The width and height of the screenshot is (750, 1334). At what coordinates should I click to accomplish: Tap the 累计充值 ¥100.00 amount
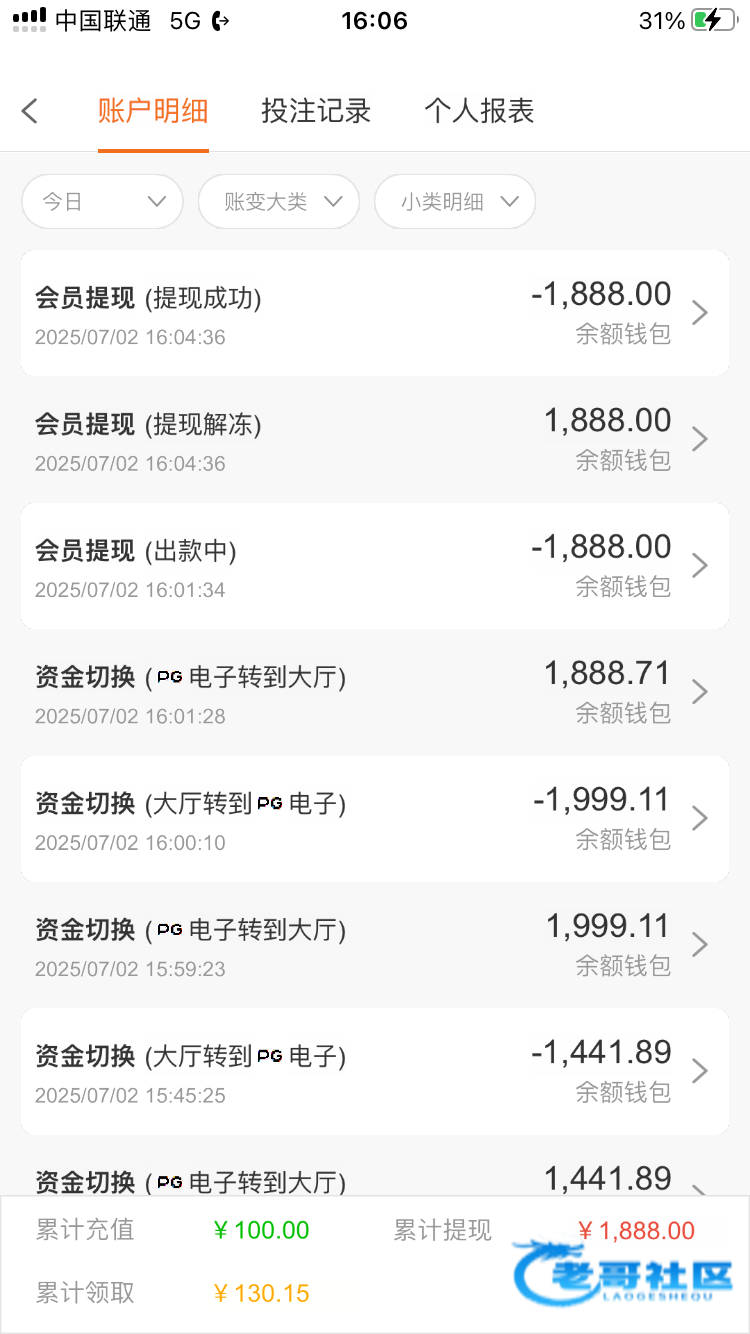[261, 1231]
